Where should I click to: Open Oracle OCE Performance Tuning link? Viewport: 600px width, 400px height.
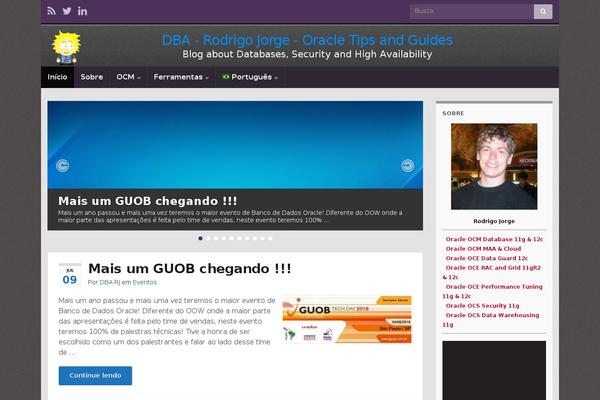pyautogui.click(x=492, y=291)
